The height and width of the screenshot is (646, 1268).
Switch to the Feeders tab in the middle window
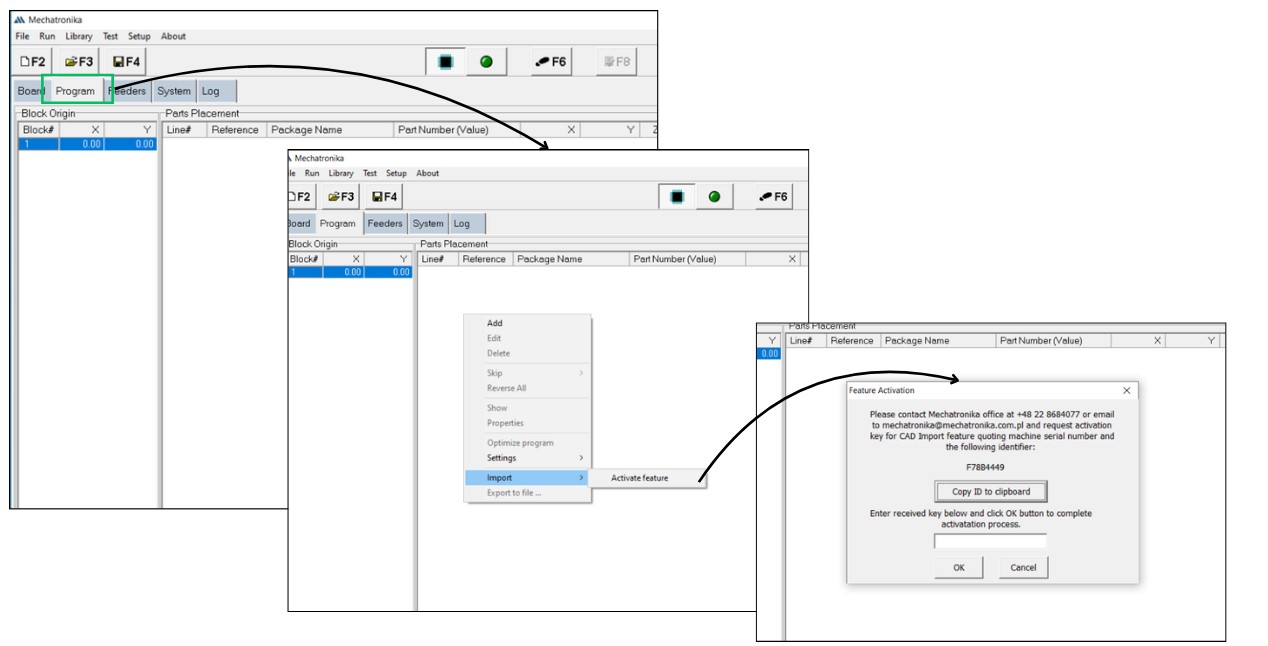pos(385,224)
